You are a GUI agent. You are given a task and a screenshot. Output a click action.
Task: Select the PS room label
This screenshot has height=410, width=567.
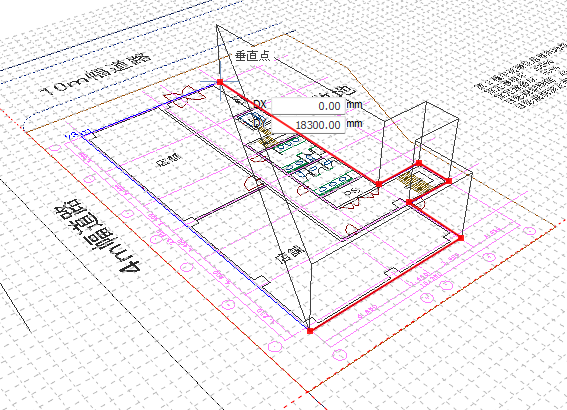(x=350, y=192)
